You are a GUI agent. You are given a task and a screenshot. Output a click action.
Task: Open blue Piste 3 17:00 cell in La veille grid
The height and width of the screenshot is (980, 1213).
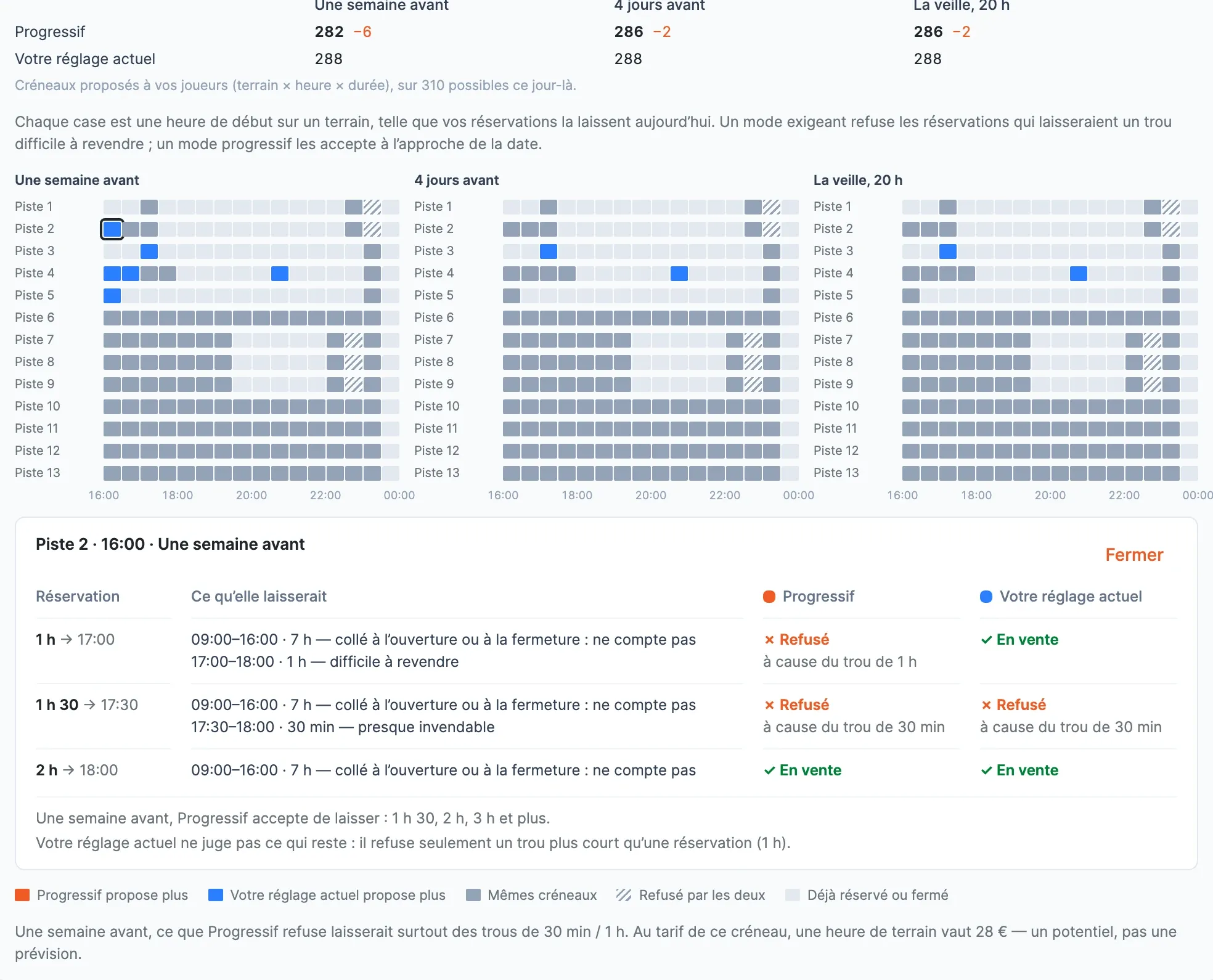click(x=948, y=251)
